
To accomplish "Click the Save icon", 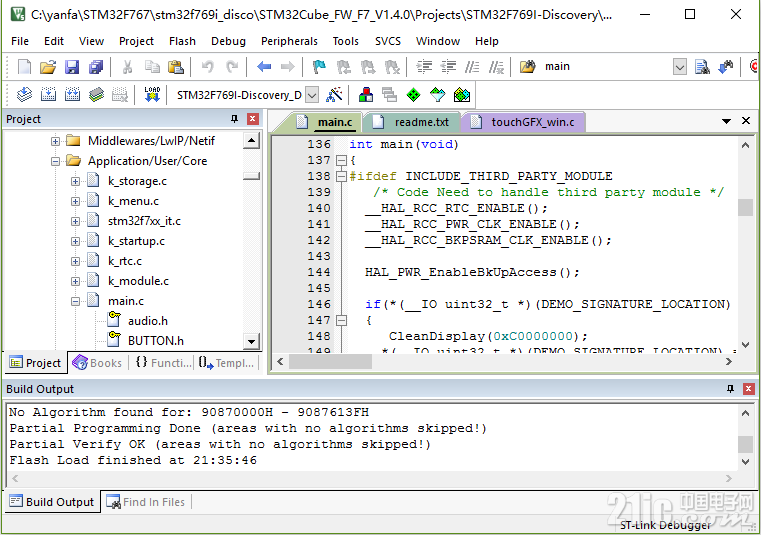I will [x=72, y=67].
